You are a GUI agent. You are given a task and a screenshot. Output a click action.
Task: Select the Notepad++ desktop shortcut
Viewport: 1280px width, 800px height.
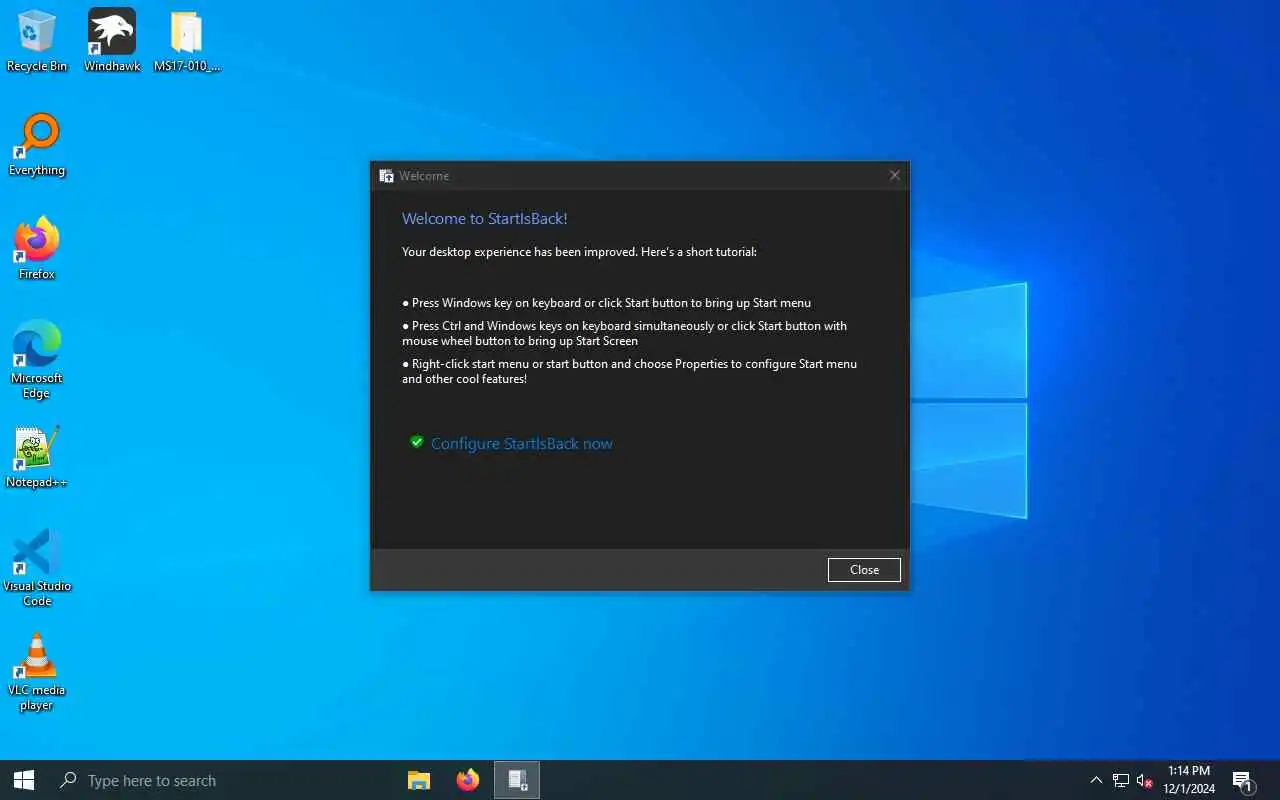pos(37,457)
